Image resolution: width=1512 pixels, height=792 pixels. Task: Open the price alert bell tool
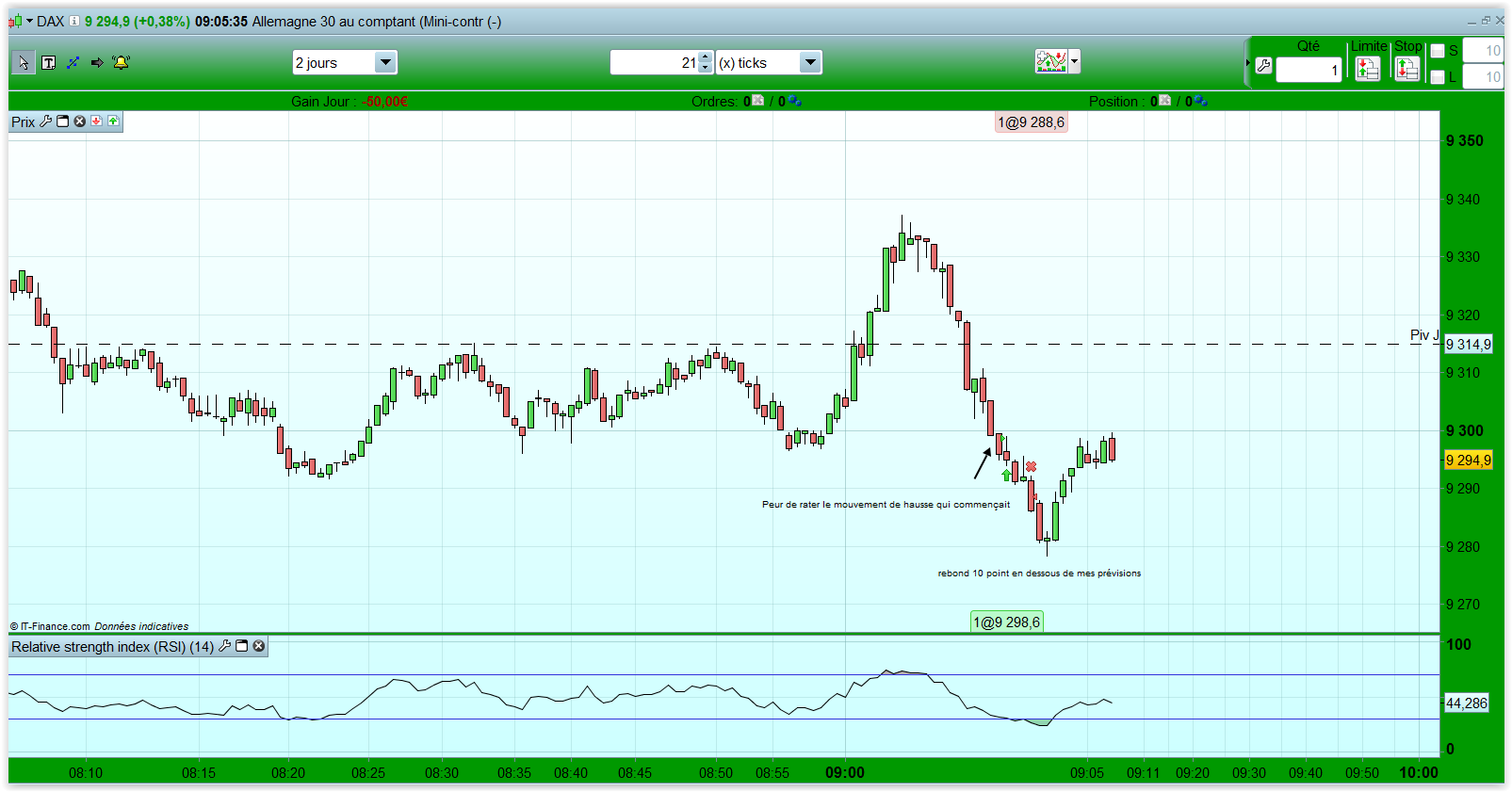[122, 63]
